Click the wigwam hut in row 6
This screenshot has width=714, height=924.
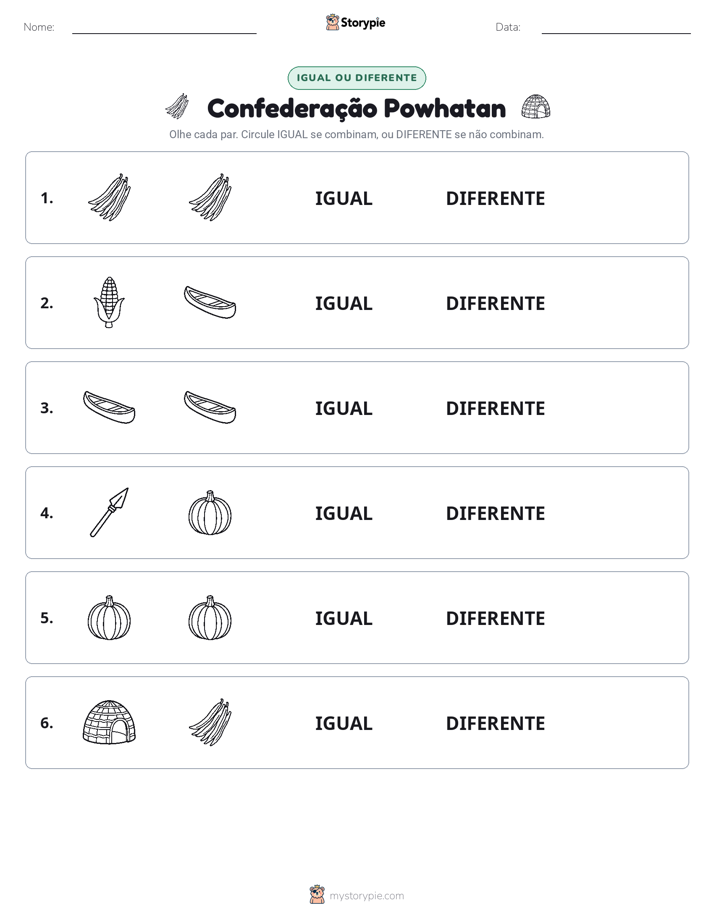(x=109, y=722)
